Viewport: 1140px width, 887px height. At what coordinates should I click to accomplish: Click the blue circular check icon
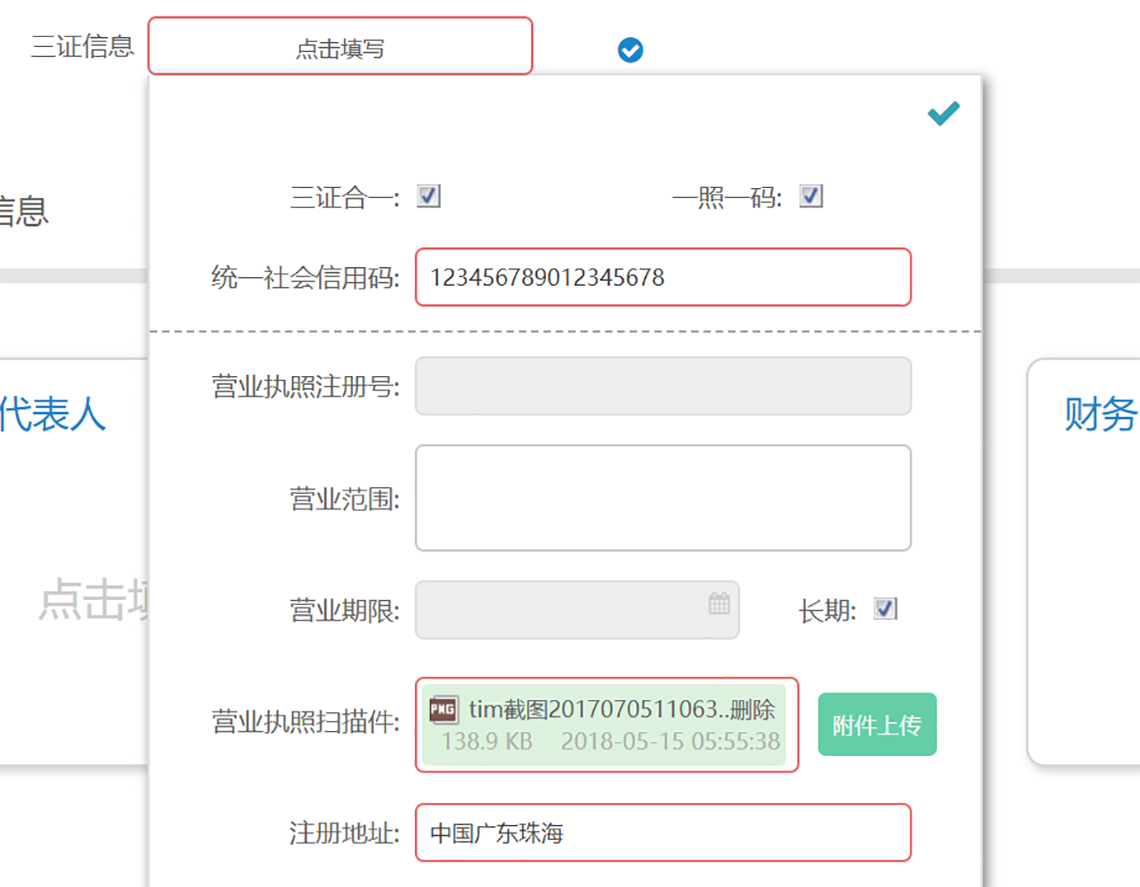click(x=630, y=49)
